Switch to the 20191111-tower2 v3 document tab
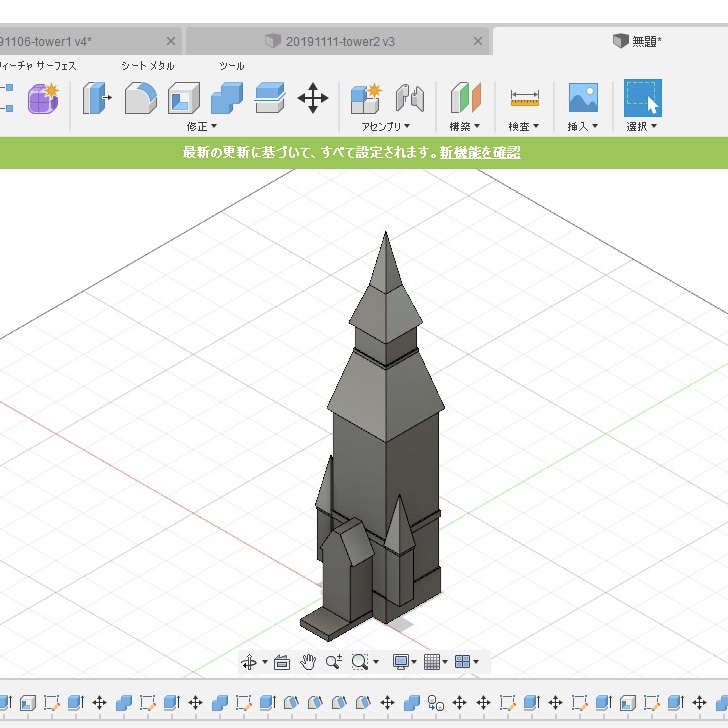This screenshot has width=728, height=728. click(337, 41)
